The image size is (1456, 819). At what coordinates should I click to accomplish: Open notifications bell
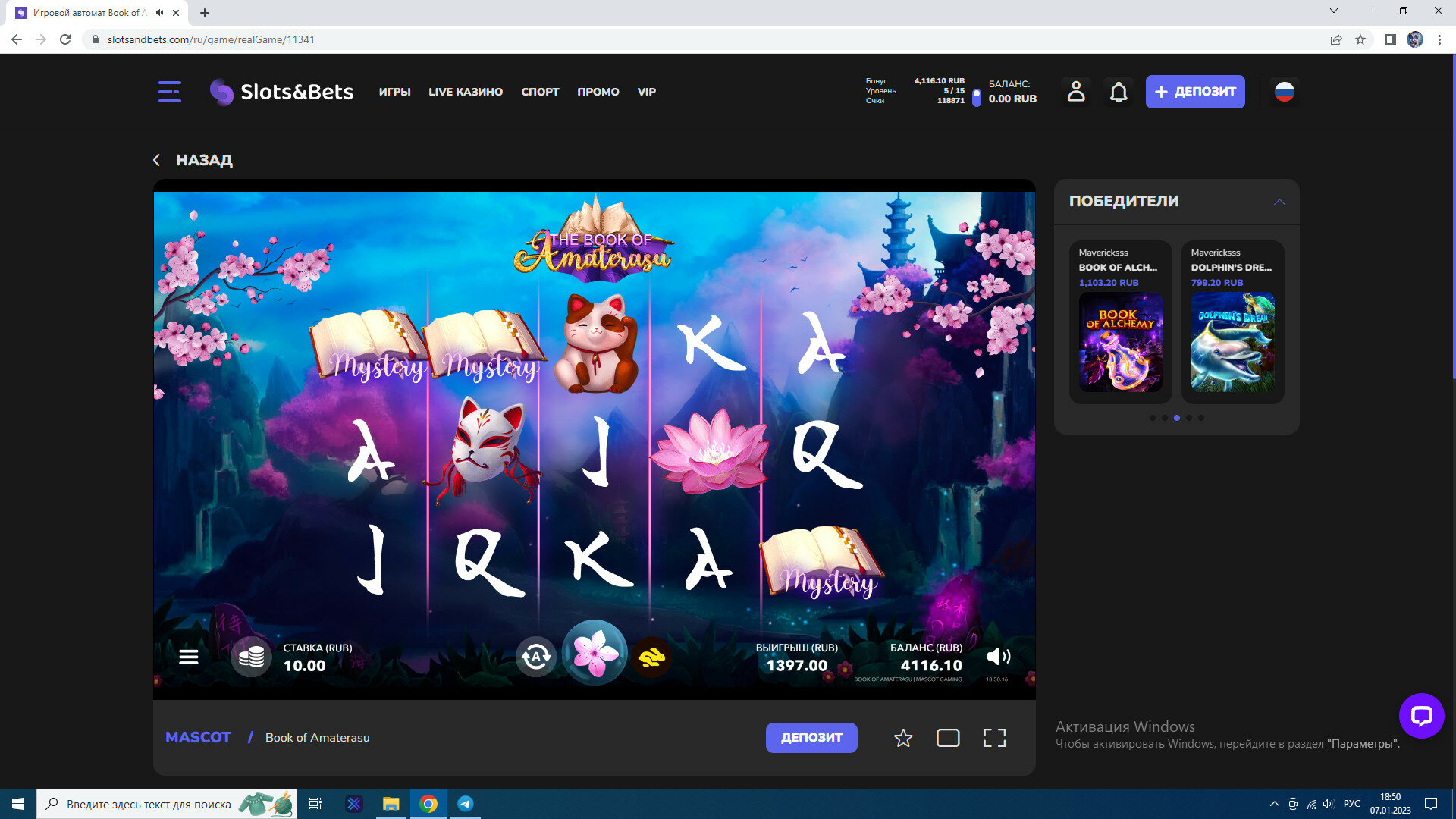(x=1119, y=92)
